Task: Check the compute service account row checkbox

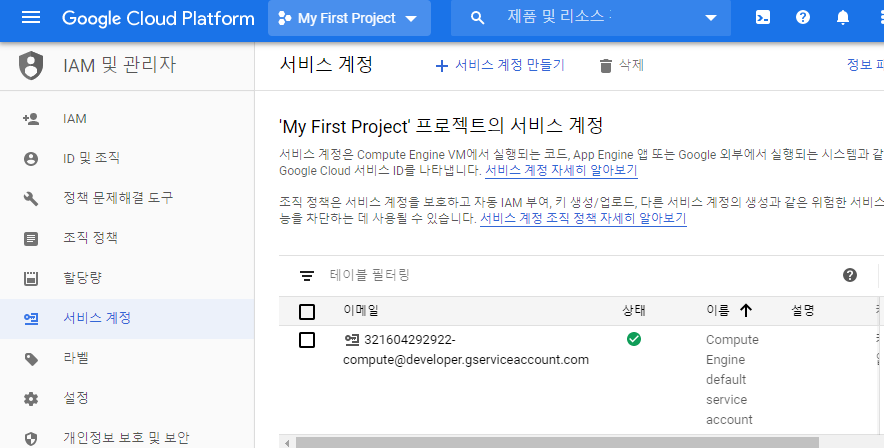Action: tap(307, 340)
